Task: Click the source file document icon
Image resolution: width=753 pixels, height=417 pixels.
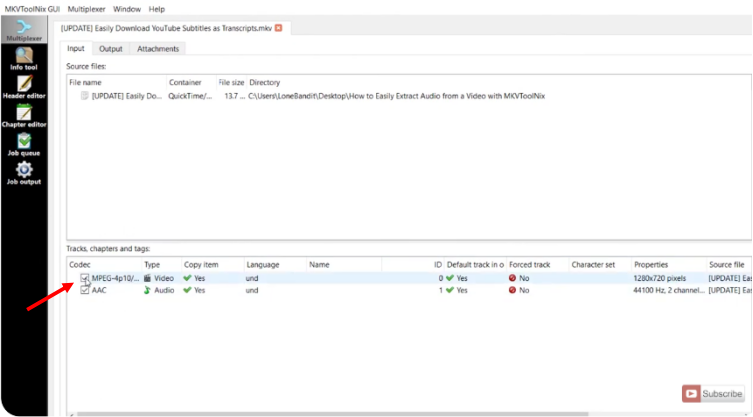Action: (85, 96)
